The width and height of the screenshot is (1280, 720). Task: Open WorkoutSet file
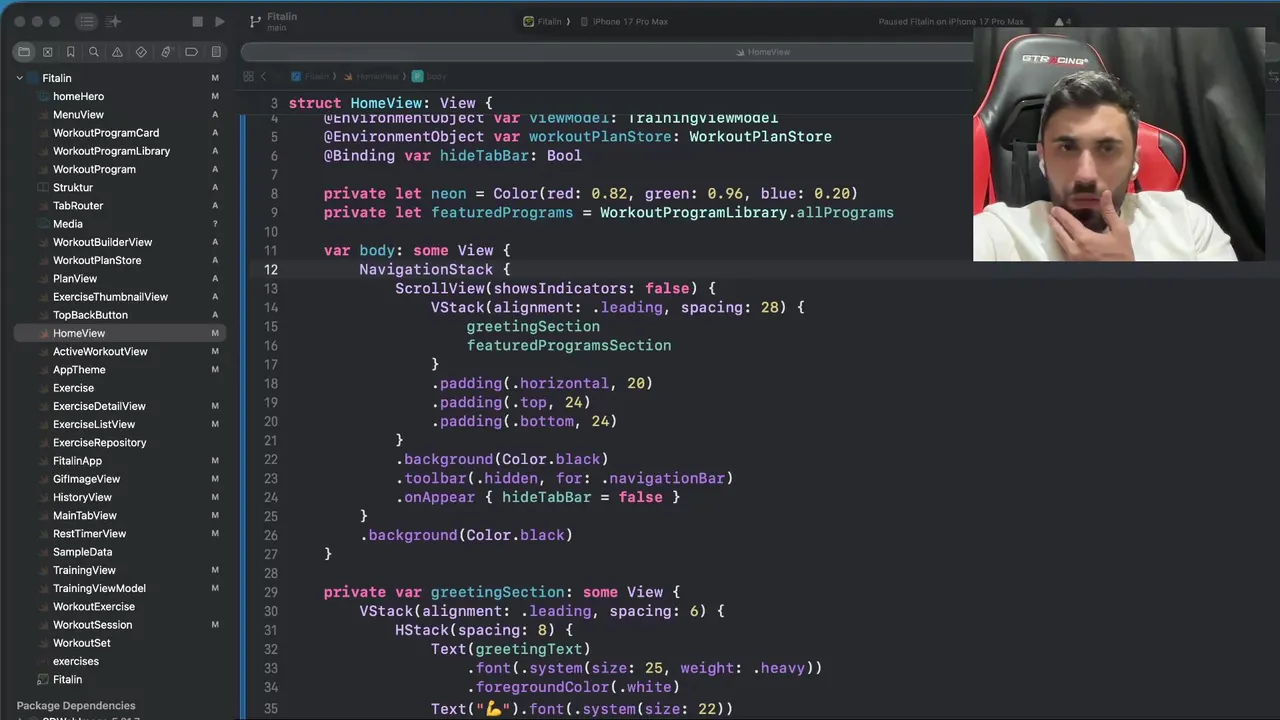pos(81,643)
